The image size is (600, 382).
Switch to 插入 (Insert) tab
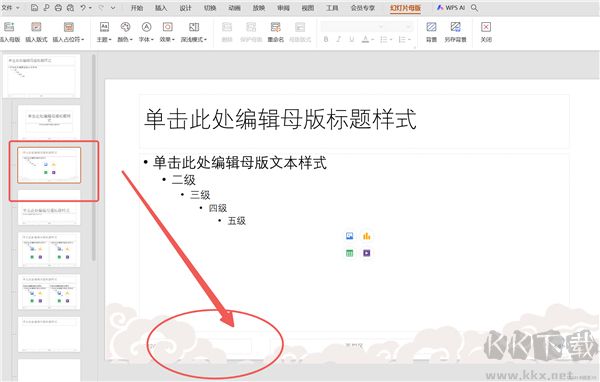point(161,8)
